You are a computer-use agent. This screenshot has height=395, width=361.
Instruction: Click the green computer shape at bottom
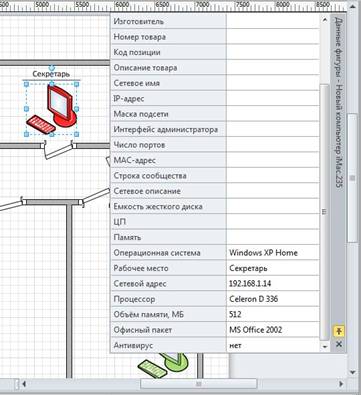point(163,363)
